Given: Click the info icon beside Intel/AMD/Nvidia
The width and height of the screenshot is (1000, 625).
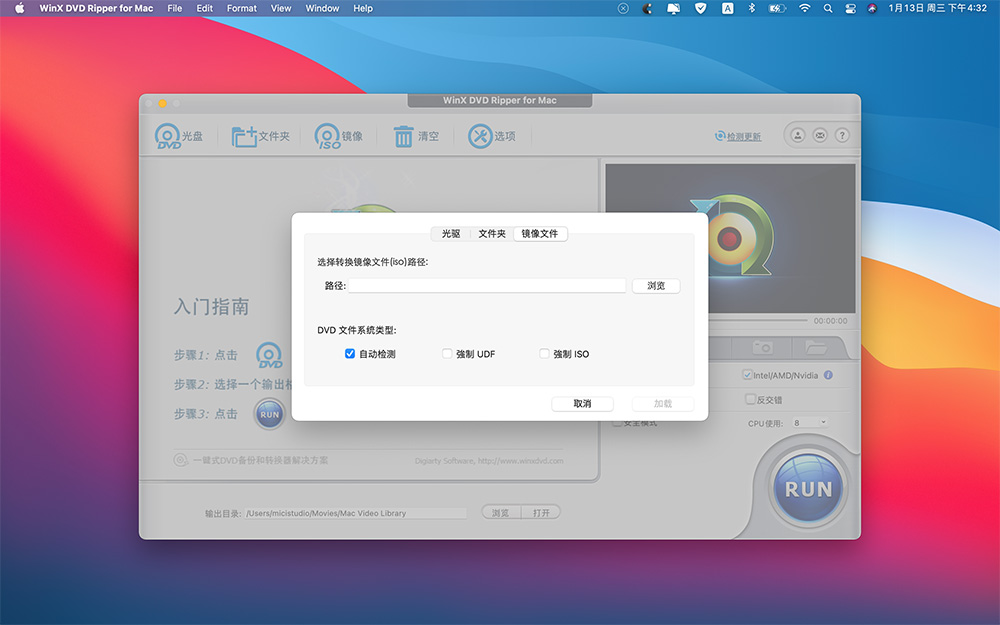Looking at the screenshot, I should (828, 375).
